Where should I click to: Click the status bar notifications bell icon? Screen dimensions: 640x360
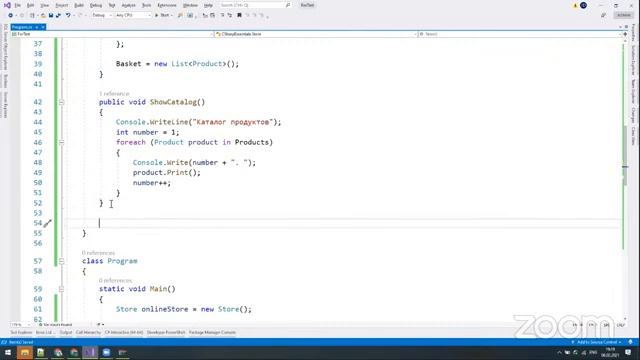(x=631, y=342)
